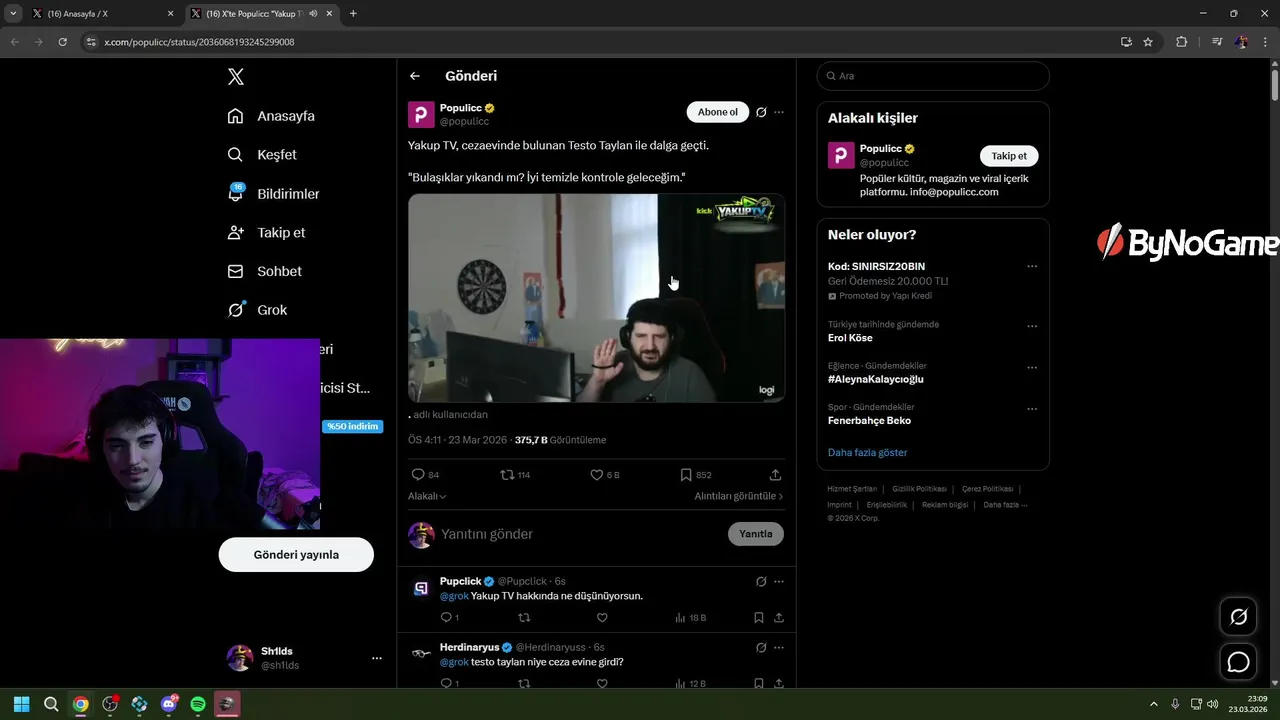Image resolution: width=1280 pixels, height=720 pixels.
Task: Open floating chat messages button
Action: click(x=1238, y=662)
